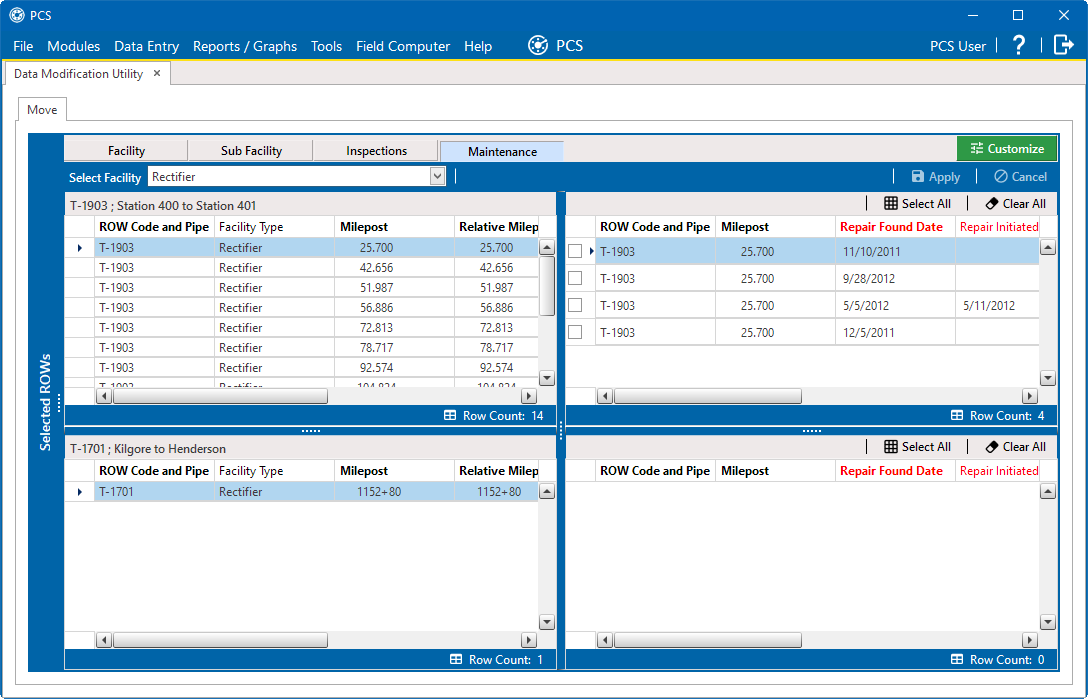The height and width of the screenshot is (699, 1088).
Task: Click the T-1701 Kilgore to Henderson heading
Action: click(x=148, y=448)
